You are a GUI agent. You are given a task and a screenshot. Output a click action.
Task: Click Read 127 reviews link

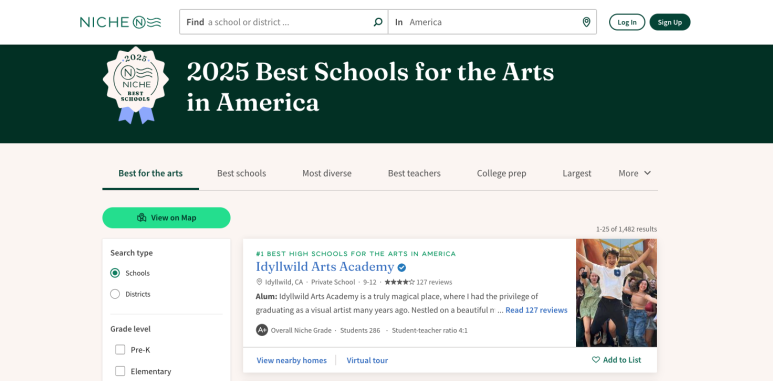coord(536,311)
